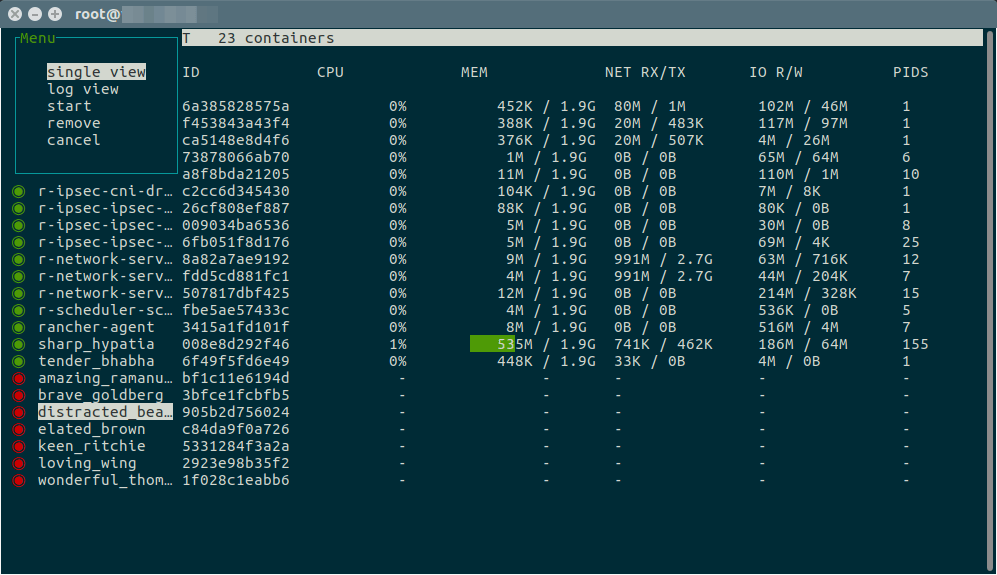The height and width of the screenshot is (575, 997).
Task: Click red status icon beside elated_brown
Action: tap(18, 429)
